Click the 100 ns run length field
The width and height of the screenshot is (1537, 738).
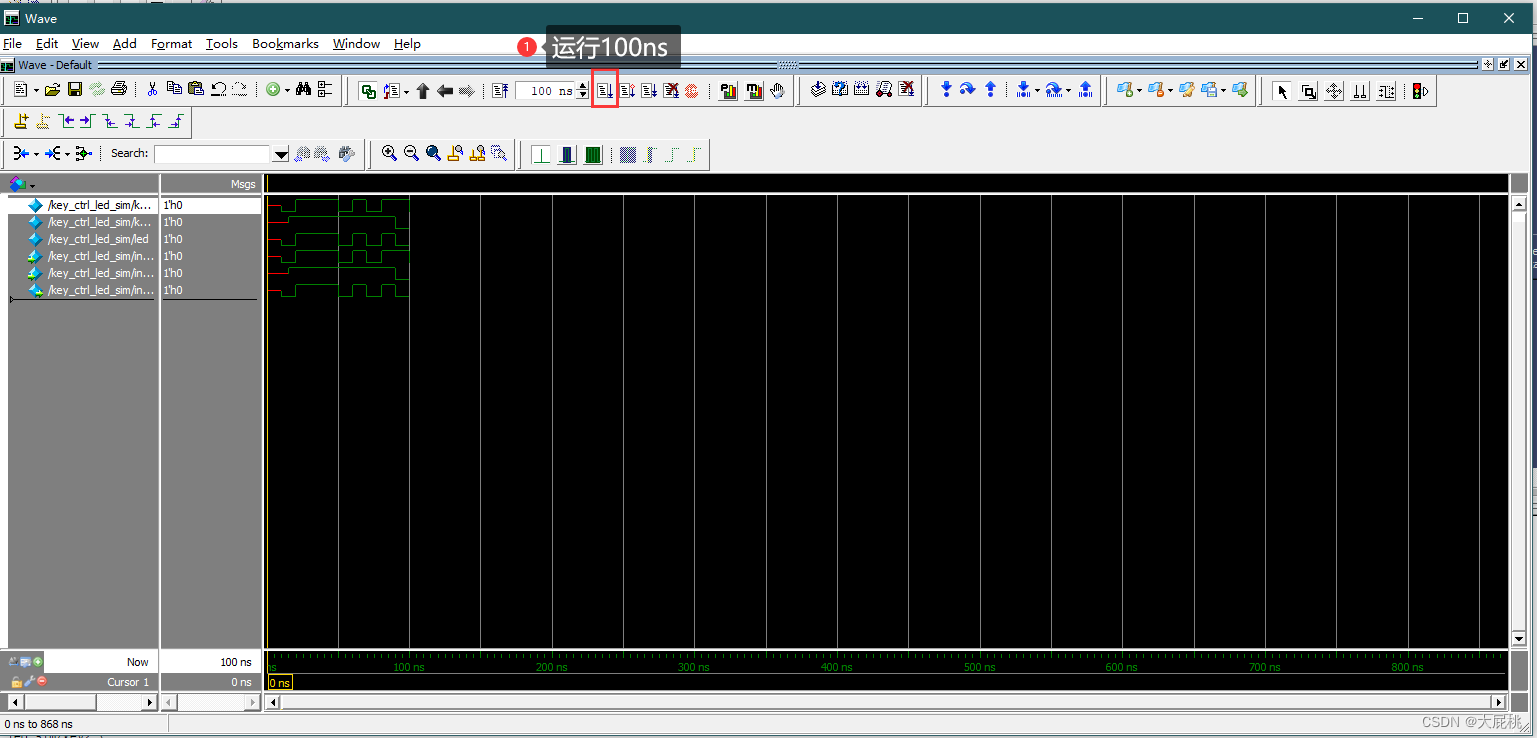click(546, 91)
